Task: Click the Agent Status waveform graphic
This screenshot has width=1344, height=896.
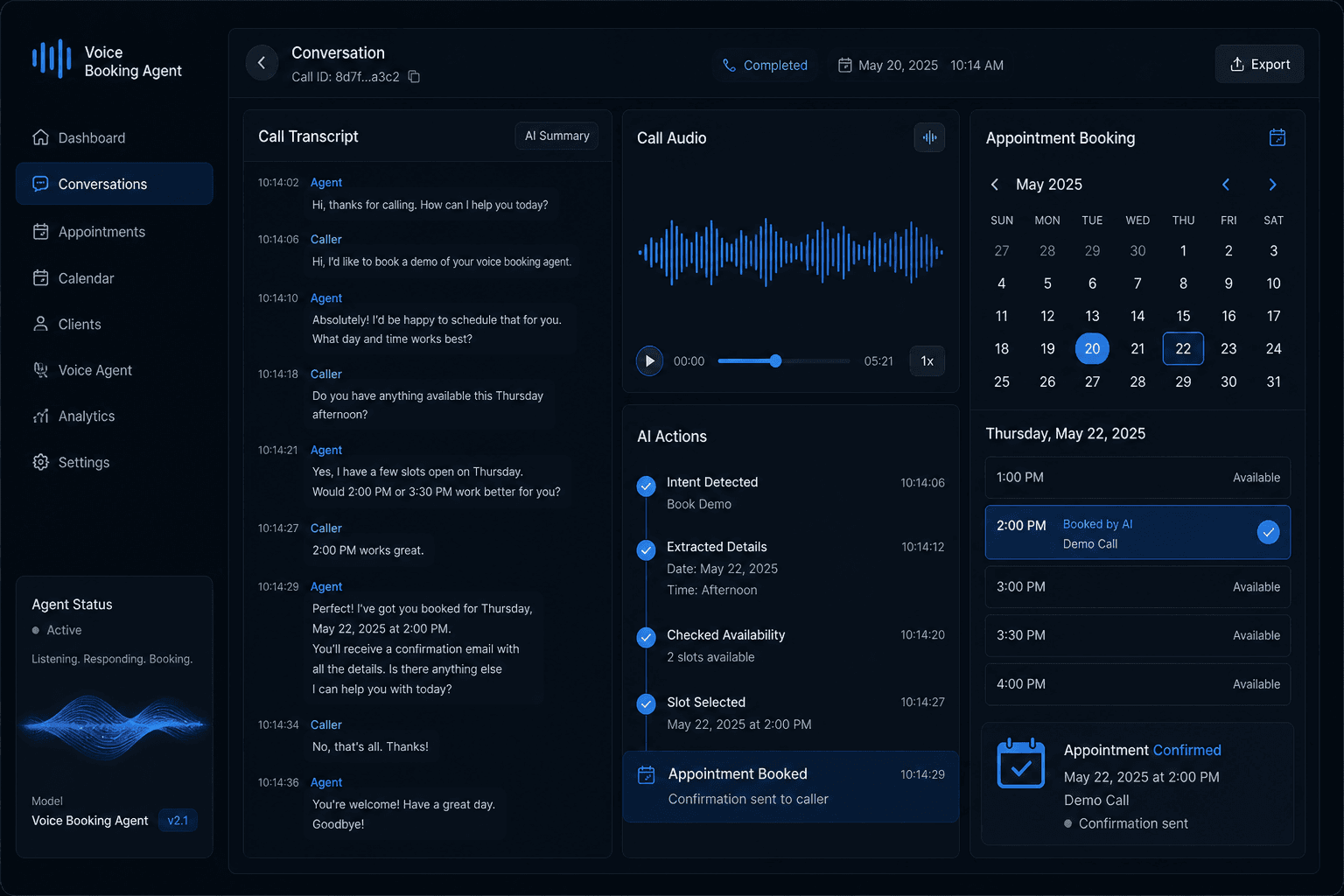Action: click(x=114, y=725)
